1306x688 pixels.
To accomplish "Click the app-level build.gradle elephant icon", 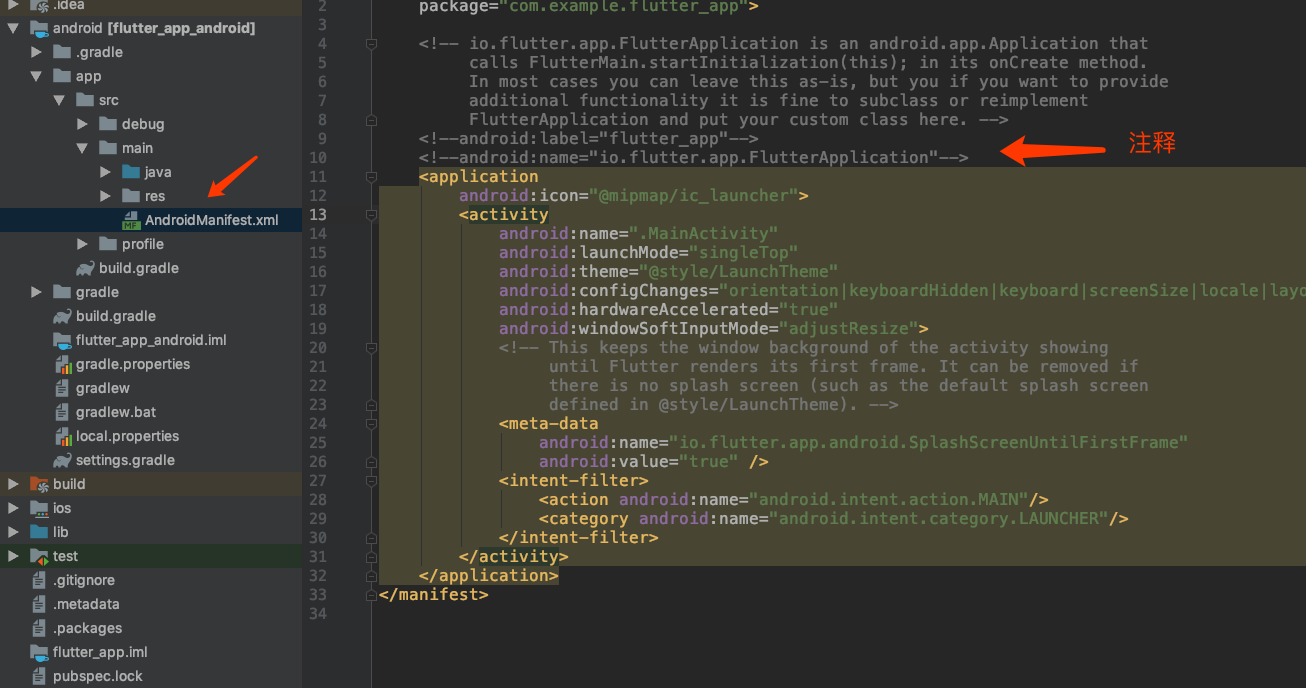I will coord(85,268).
